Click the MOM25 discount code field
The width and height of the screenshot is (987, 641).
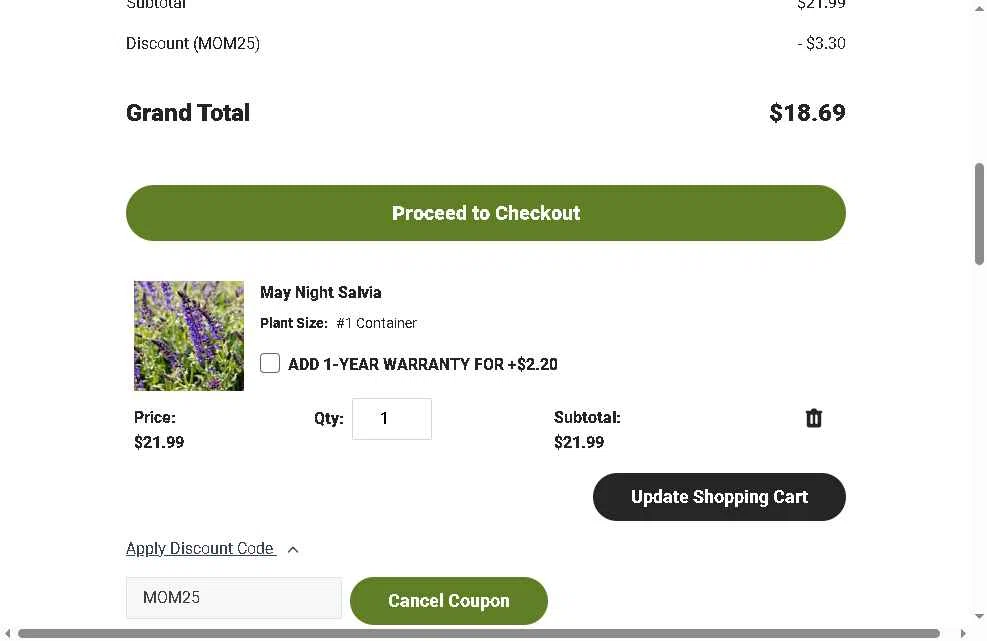click(234, 598)
